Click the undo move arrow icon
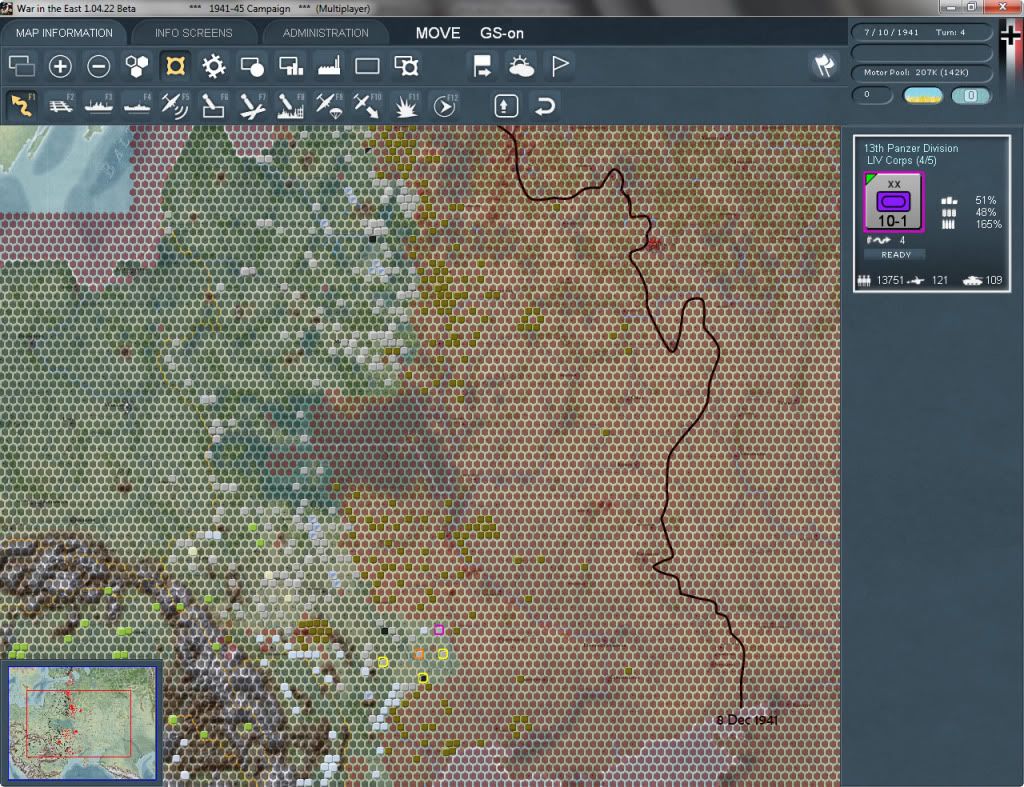This screenshot has width=1024, height=787. [x=545, y=106]
